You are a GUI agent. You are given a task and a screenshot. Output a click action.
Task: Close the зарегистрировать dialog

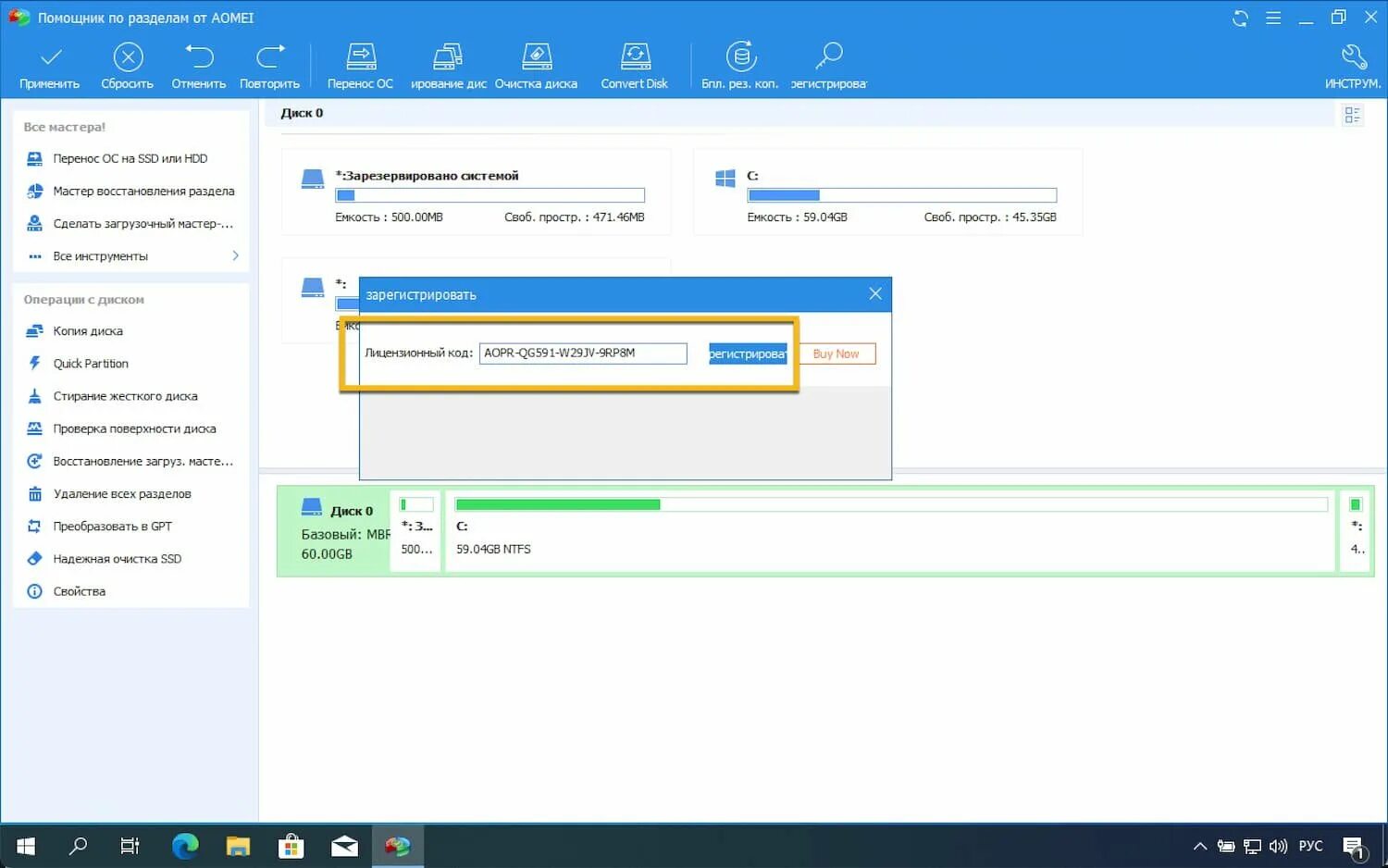[874, 293]
